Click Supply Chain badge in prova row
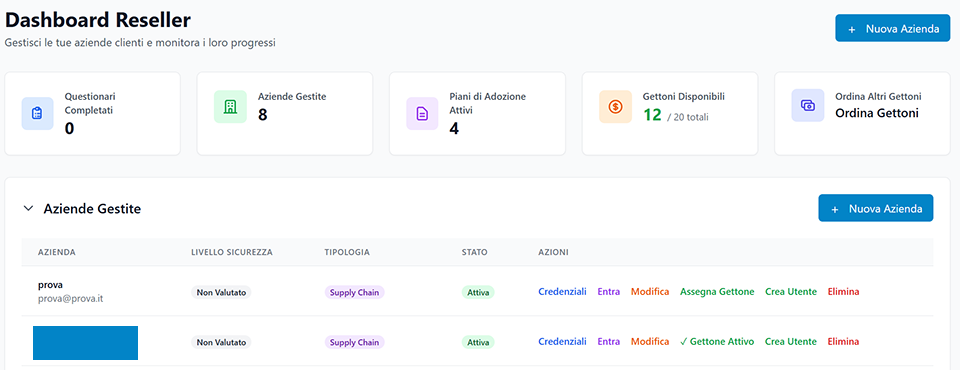This screenshot has height=370, width=960. point(354,292)
